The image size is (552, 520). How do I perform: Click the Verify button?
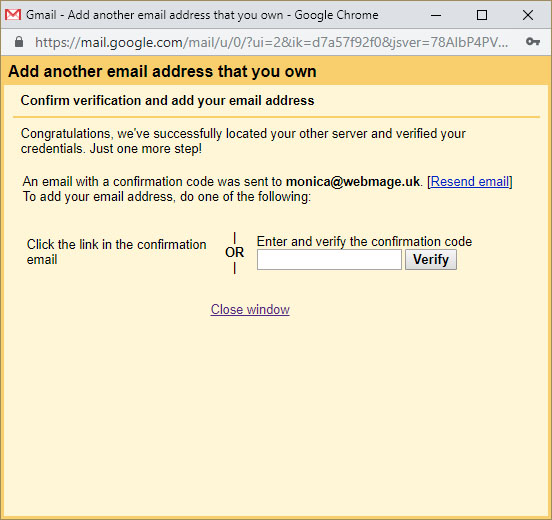(431, 260)
